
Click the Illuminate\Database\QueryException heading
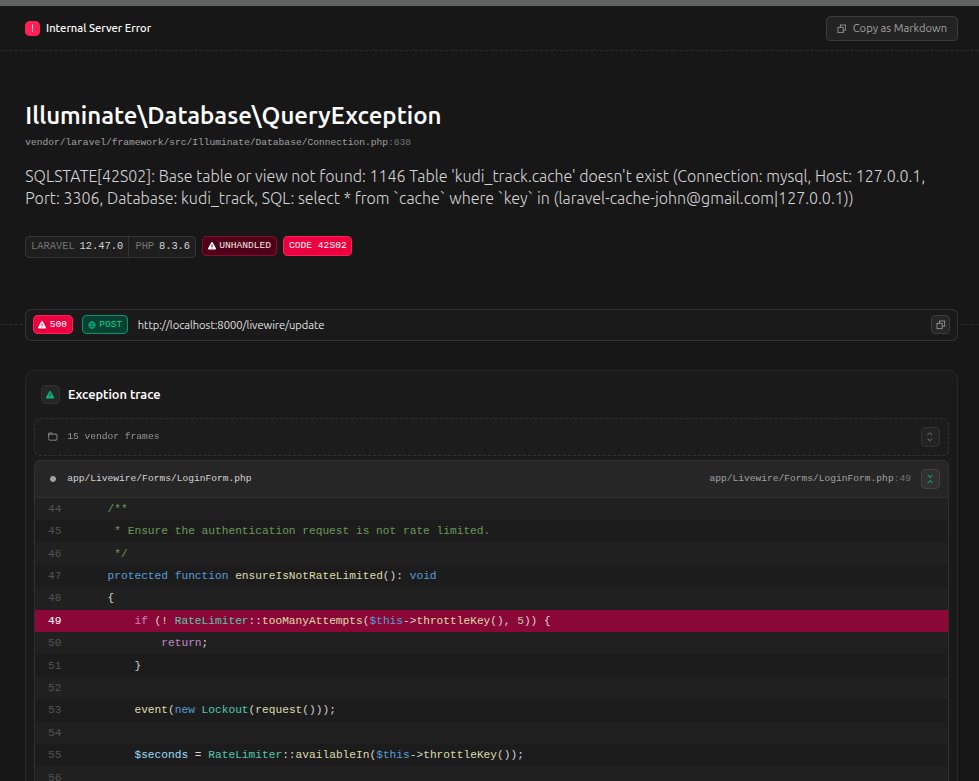(x=233, y=115)
